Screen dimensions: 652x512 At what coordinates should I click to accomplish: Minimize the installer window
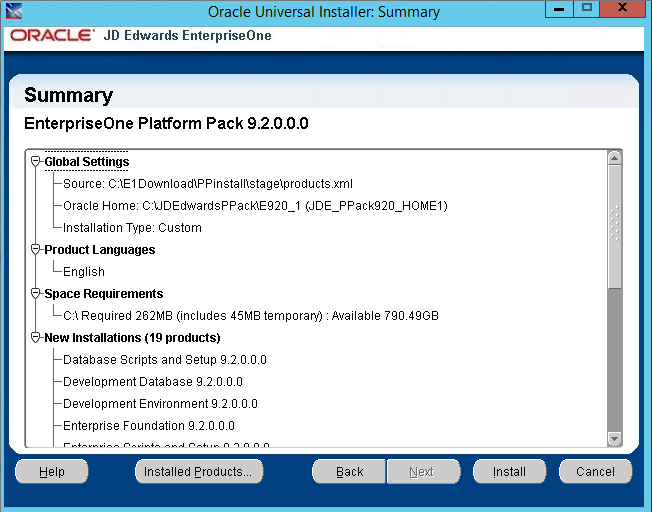pos(559,9)
